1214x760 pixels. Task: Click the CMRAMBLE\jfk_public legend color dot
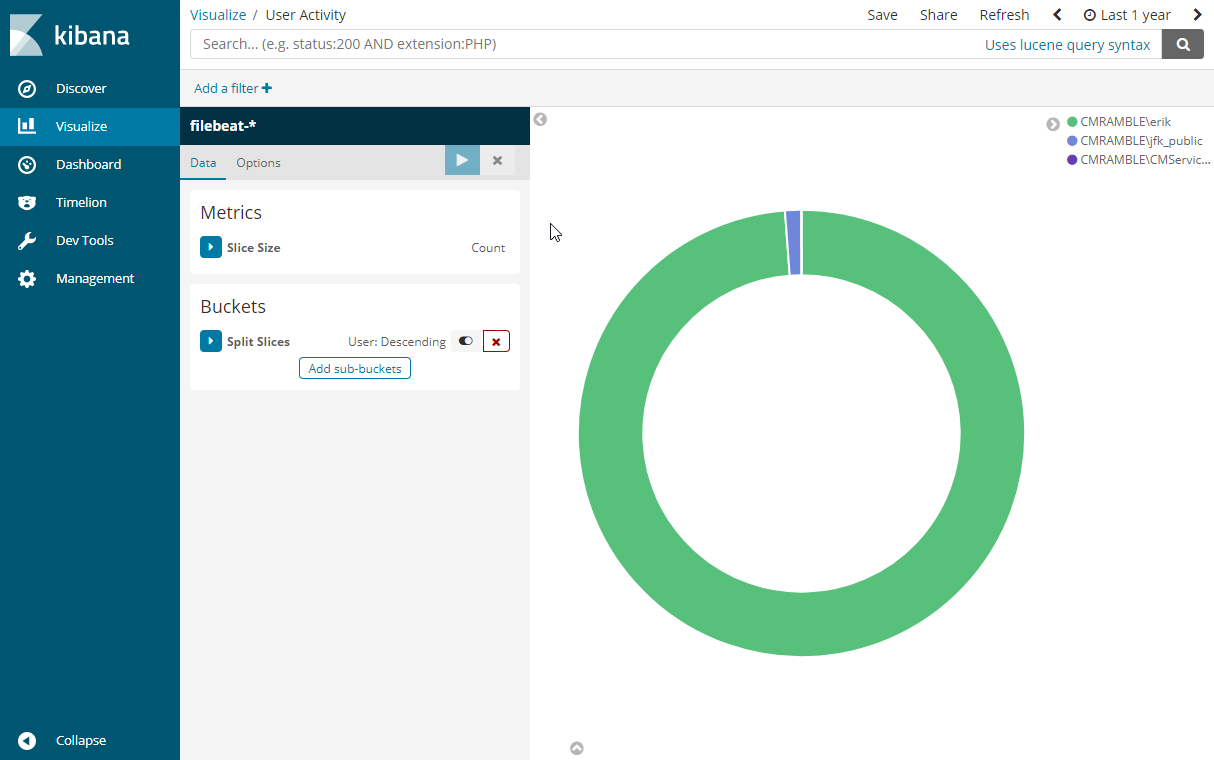pyautogui.click(x=1072, y=141)
